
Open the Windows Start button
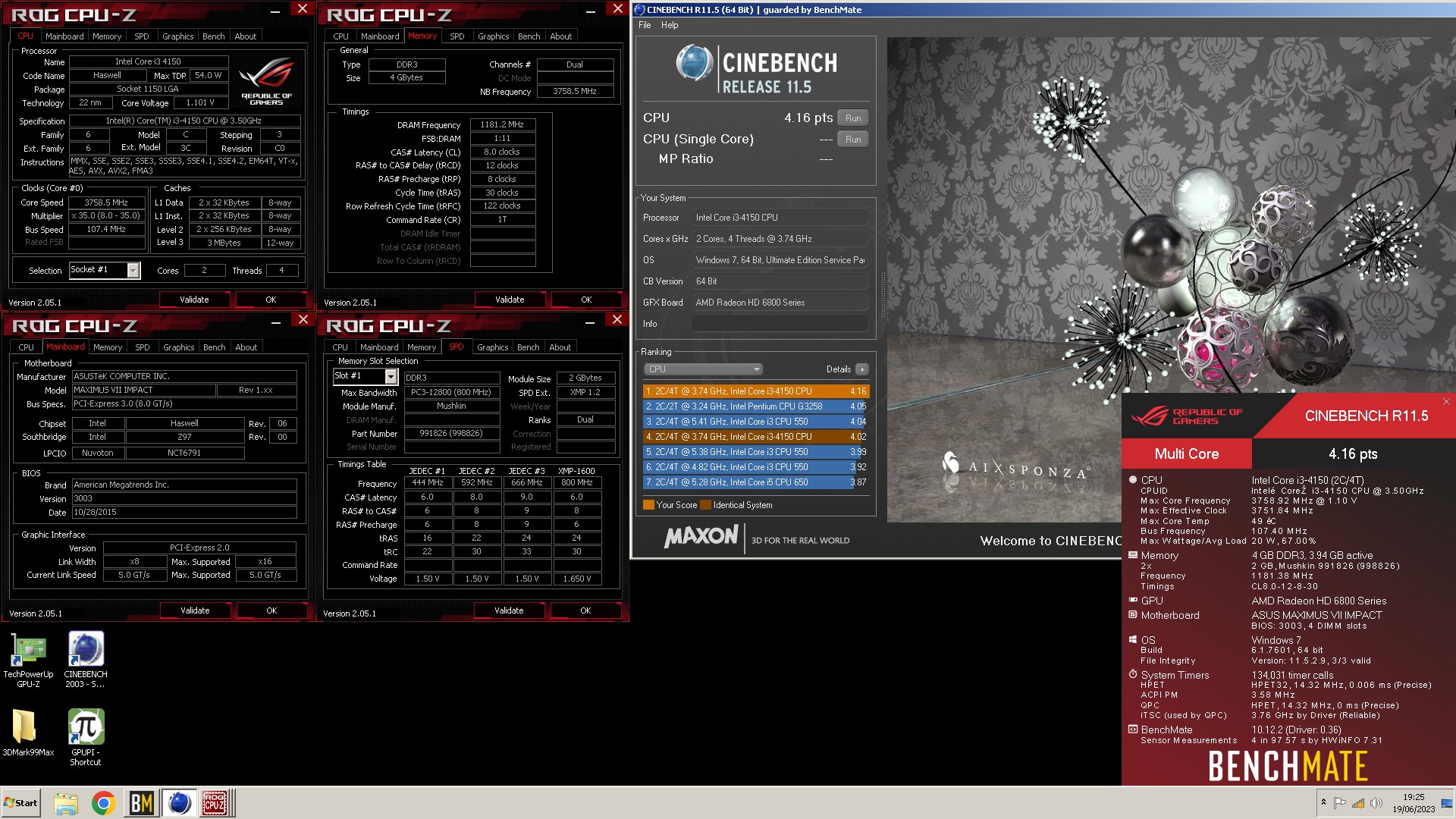tap(20, 803)
